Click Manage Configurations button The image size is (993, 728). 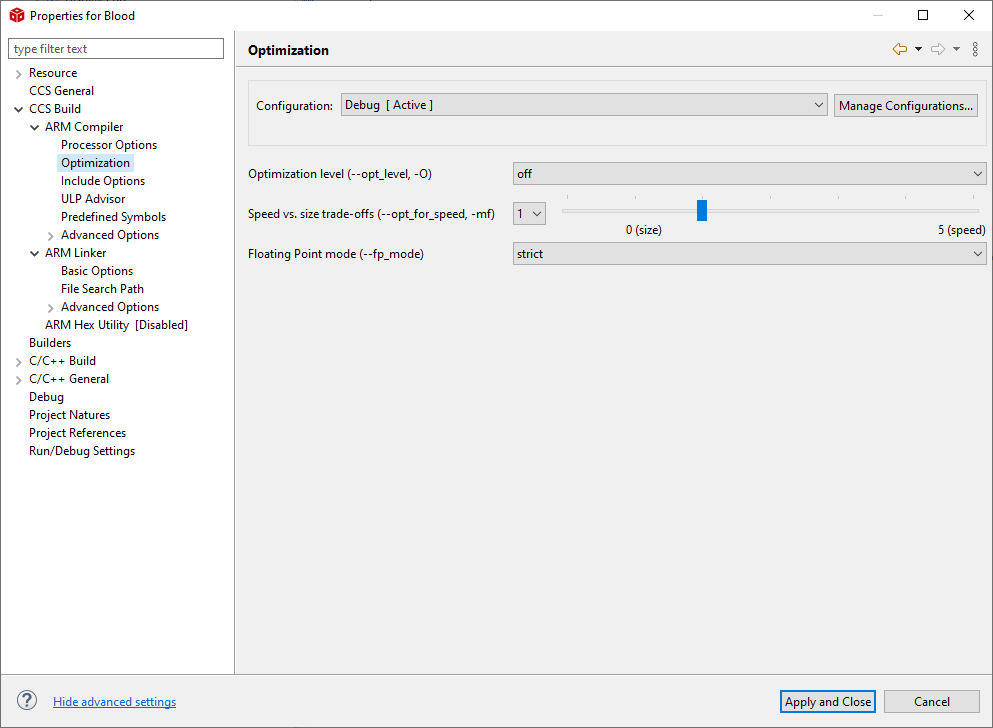point(906,106)
